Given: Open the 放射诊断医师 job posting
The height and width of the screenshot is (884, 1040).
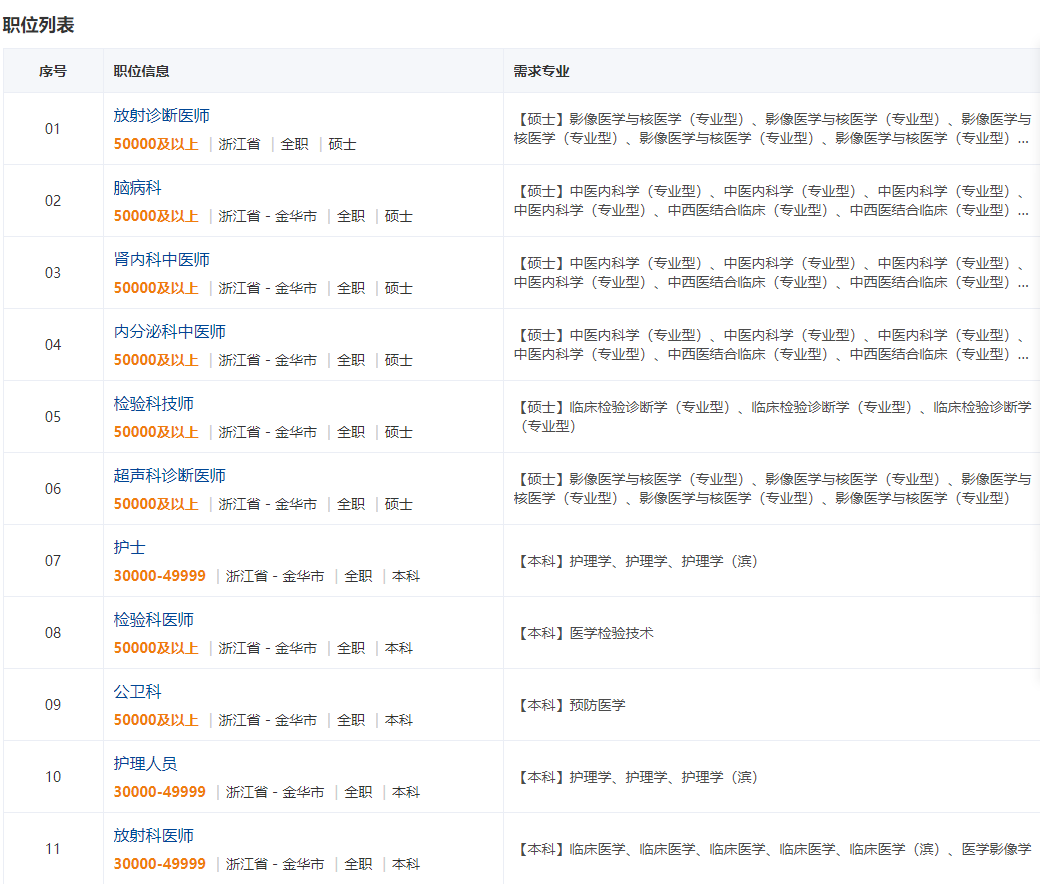Looking at the screenshot, I should pos(161,116).
